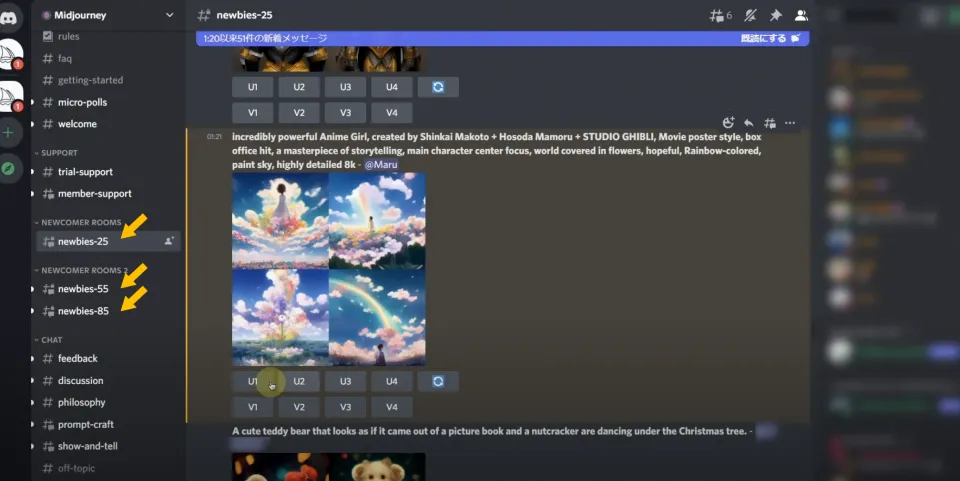960x481 pixels.
Task: Click U2 under the Anime Girl images
Action: (299, 381)
